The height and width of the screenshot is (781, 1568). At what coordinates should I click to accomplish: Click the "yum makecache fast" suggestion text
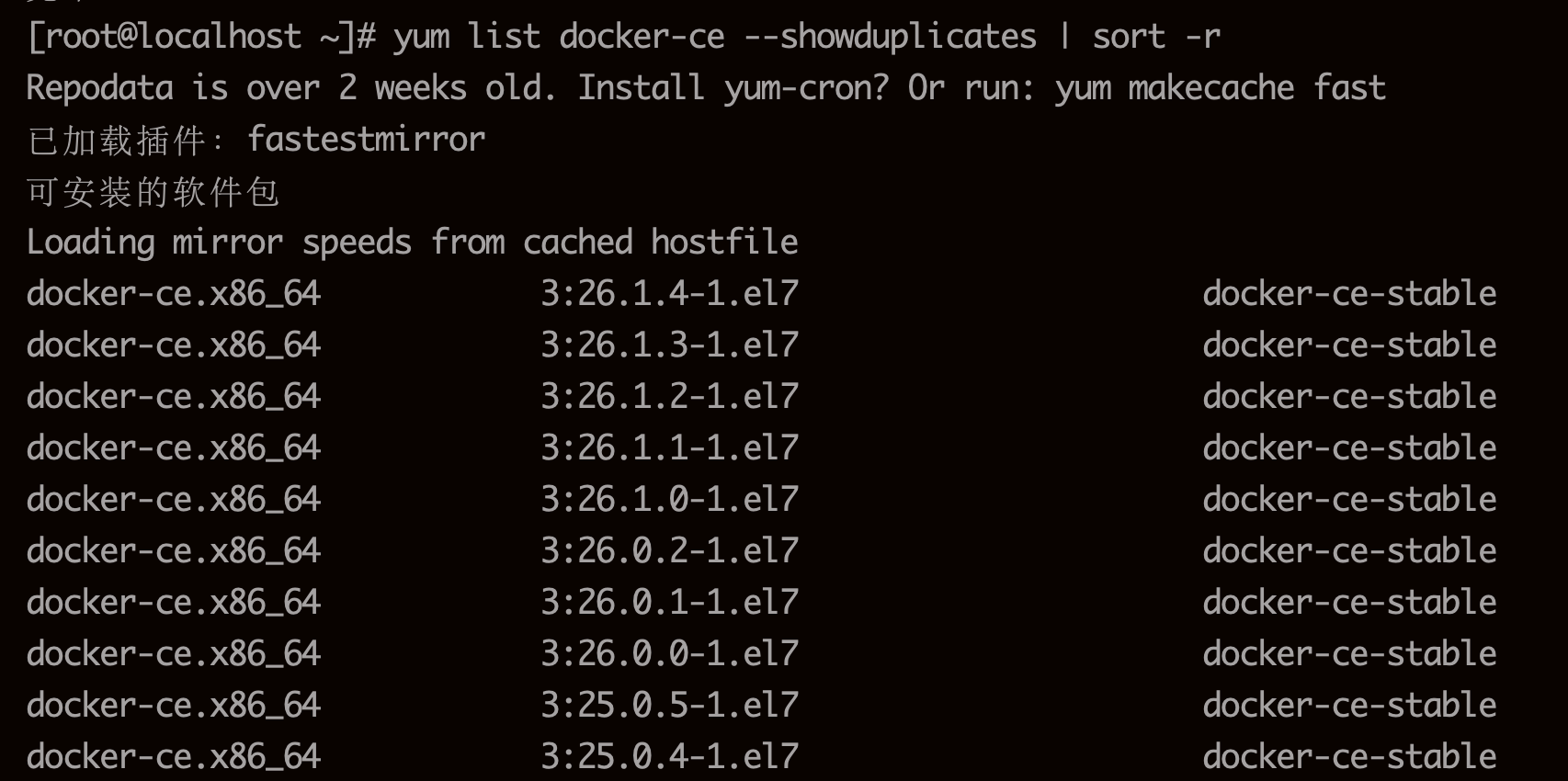tap(1220, 88)
